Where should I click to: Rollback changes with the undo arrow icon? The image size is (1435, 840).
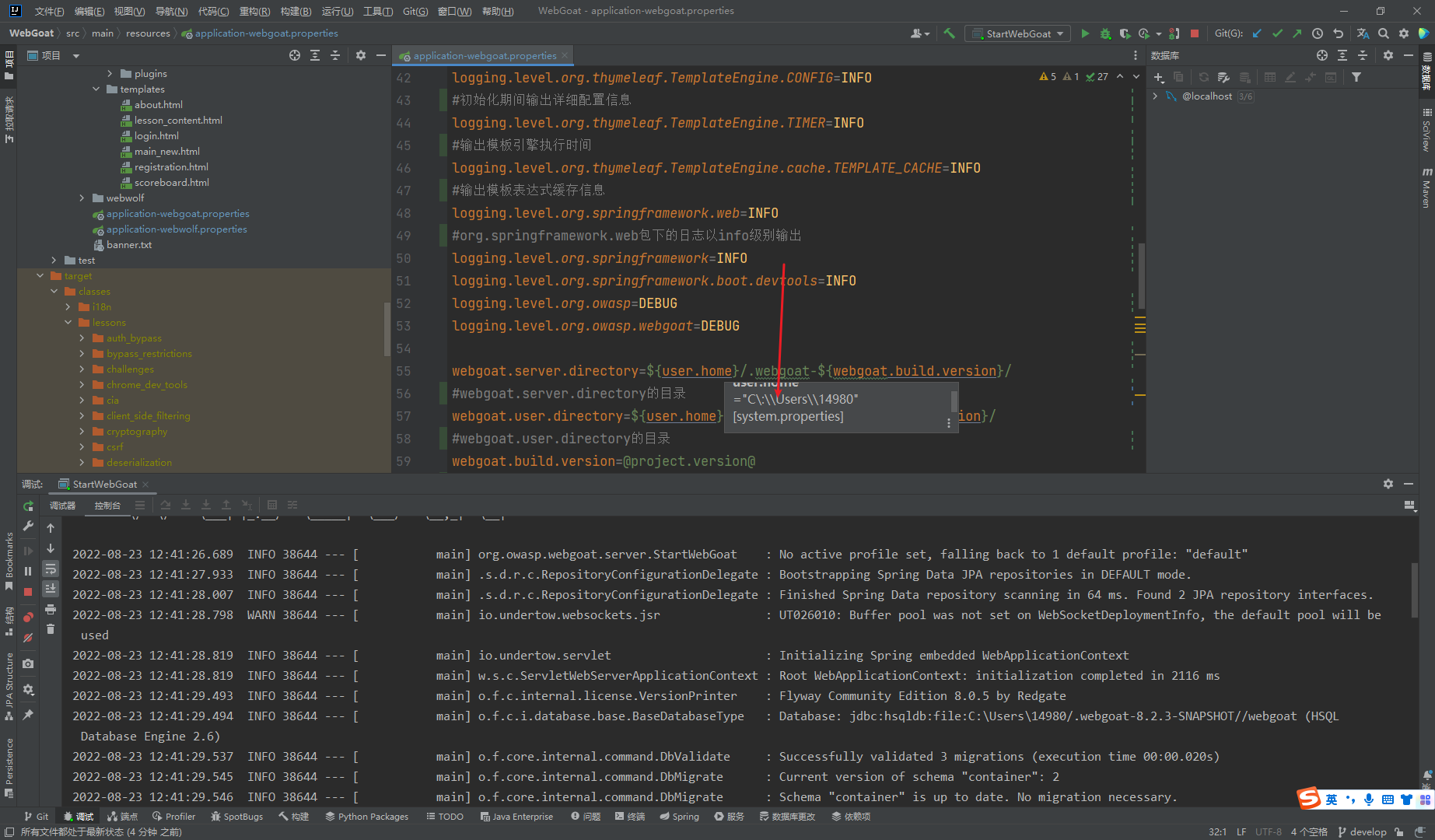[x=1338, y=33]
